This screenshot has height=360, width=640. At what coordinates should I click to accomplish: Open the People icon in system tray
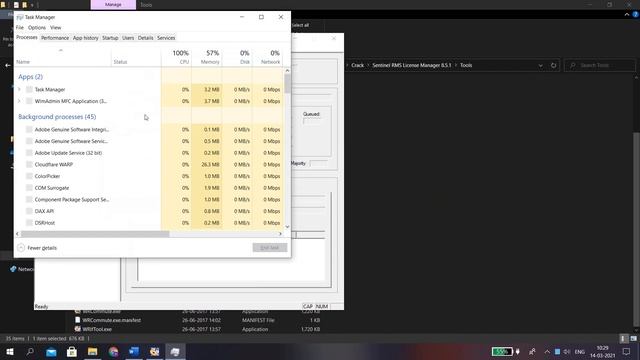tap(532, 351)
